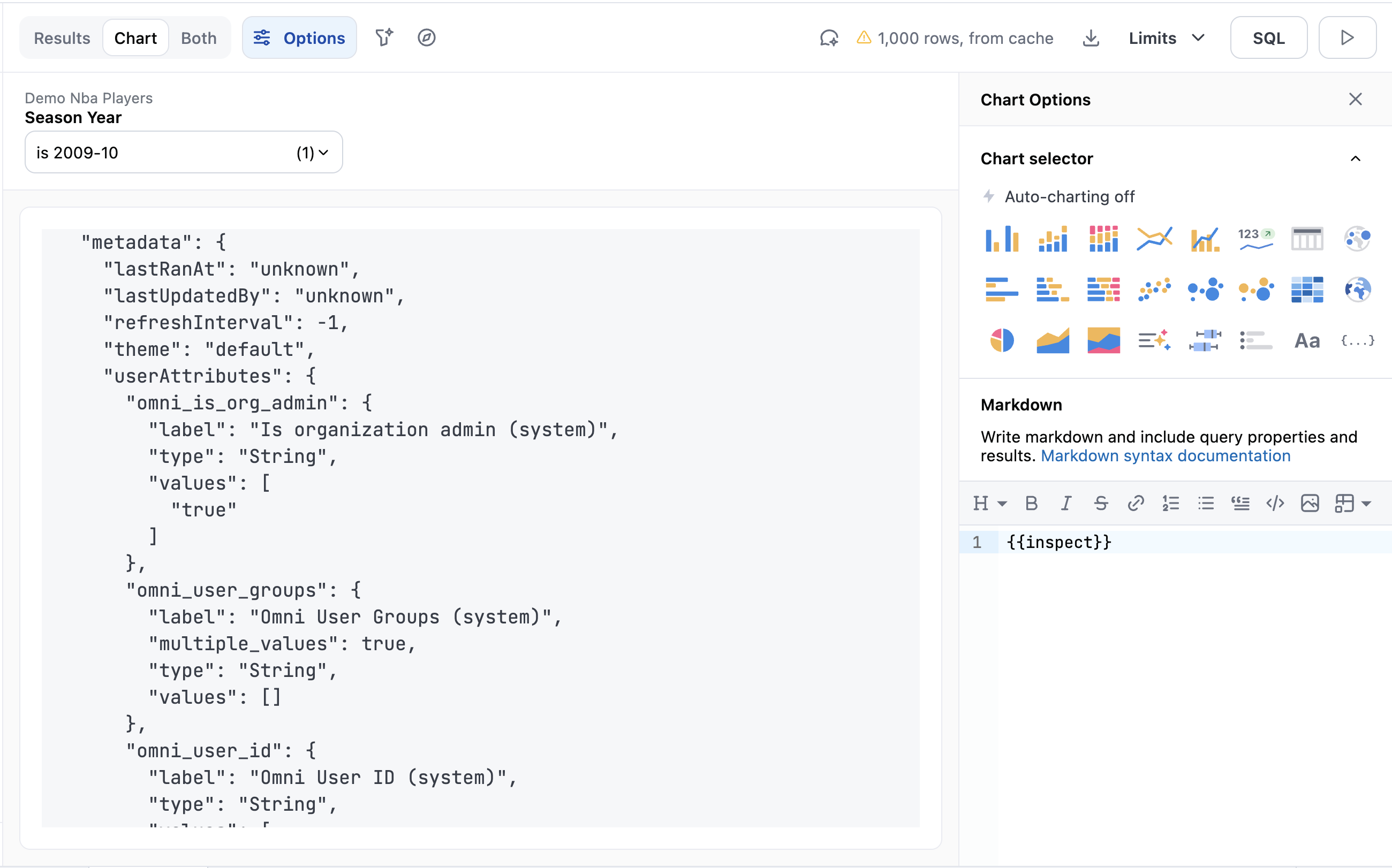Select the pie chart type icon
The height and width of the screenshot is (868, 1392).
coord(1002,340)
